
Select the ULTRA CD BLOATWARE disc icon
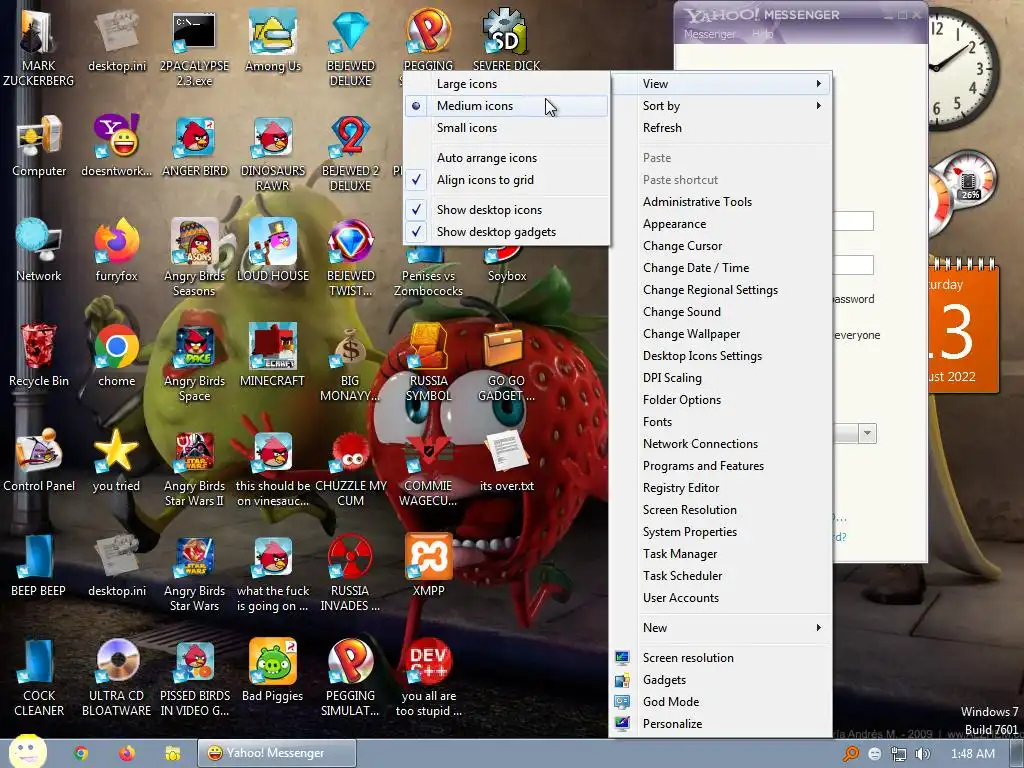tap(117, 677)
